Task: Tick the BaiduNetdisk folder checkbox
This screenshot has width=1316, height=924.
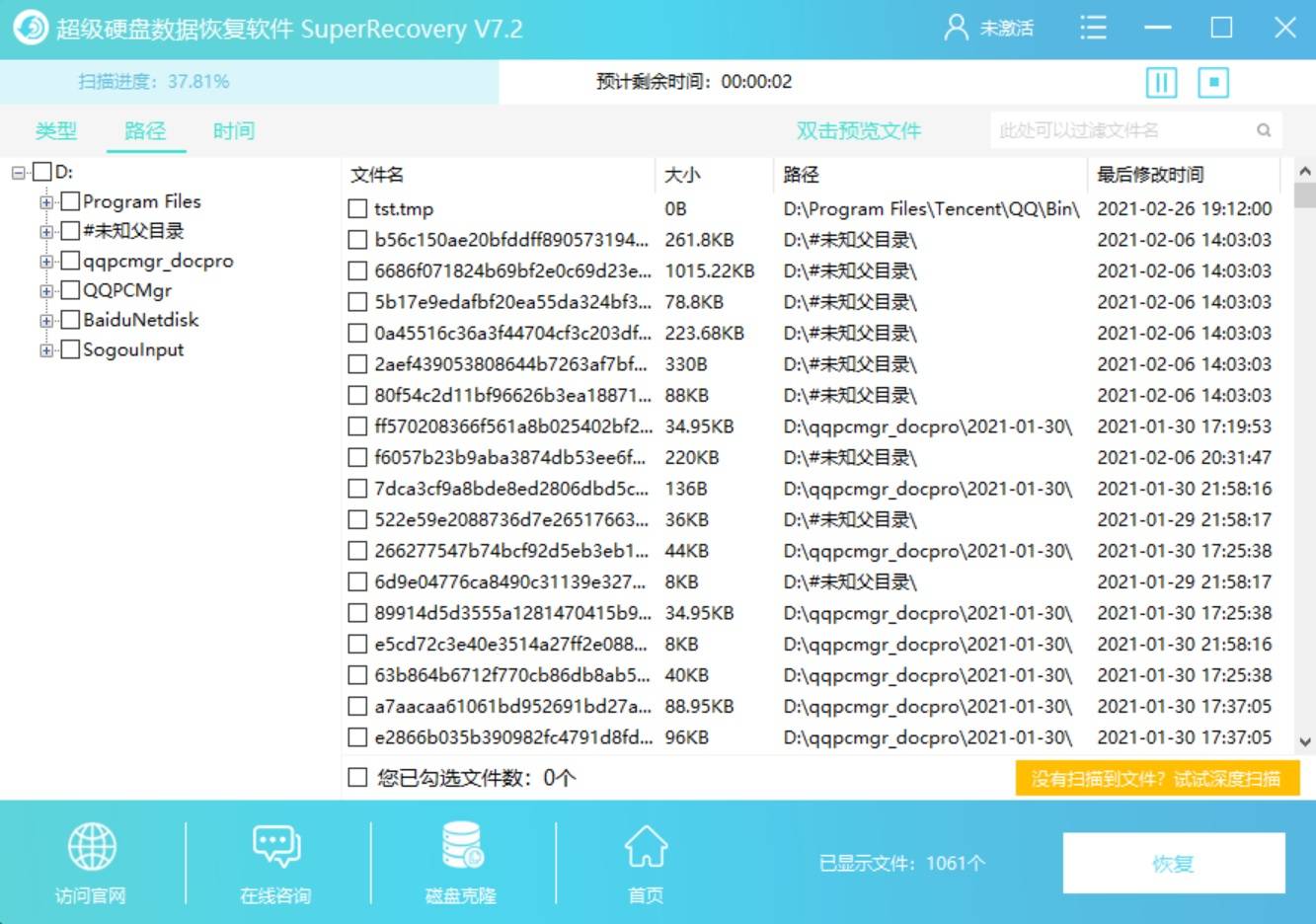Action: pos(70,320)
